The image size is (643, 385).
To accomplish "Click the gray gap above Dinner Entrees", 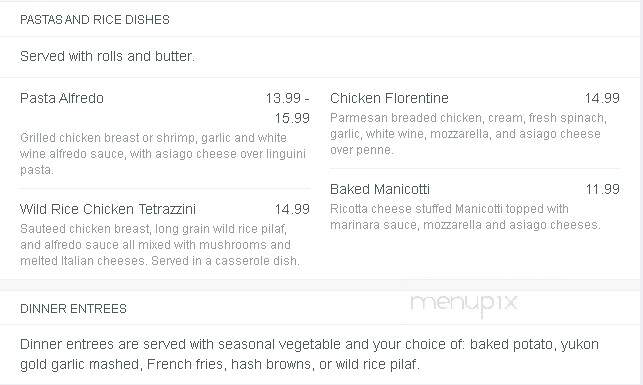I will 320,285.
